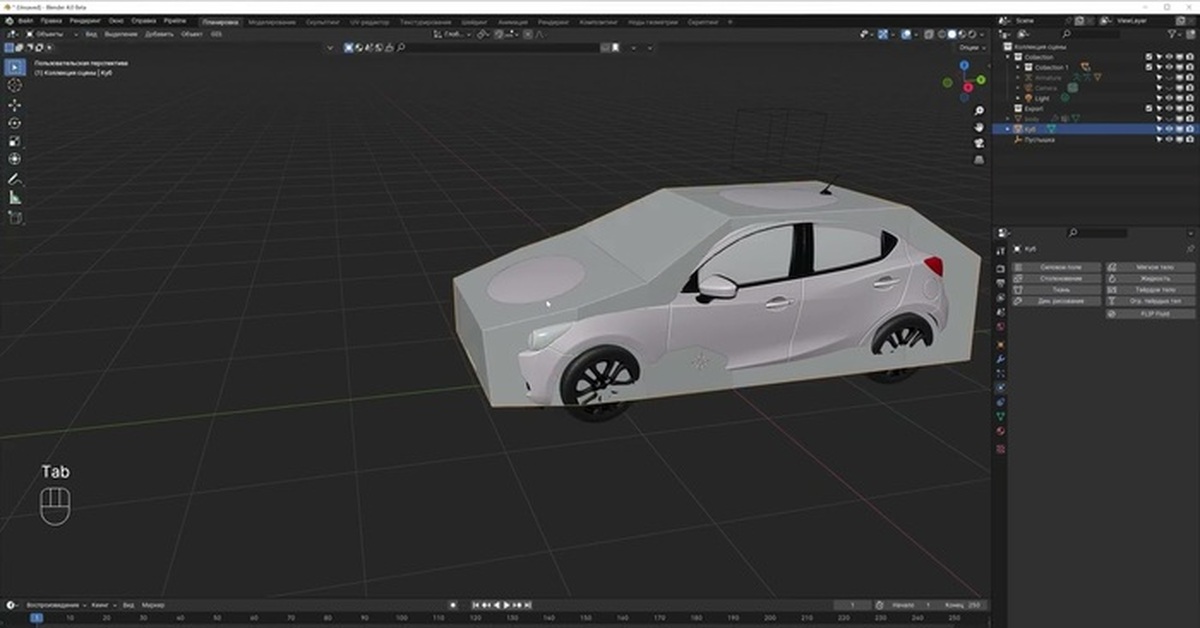1200x628 pixels.
Task: Choose the Measure tool
Action: coord(15,197)
